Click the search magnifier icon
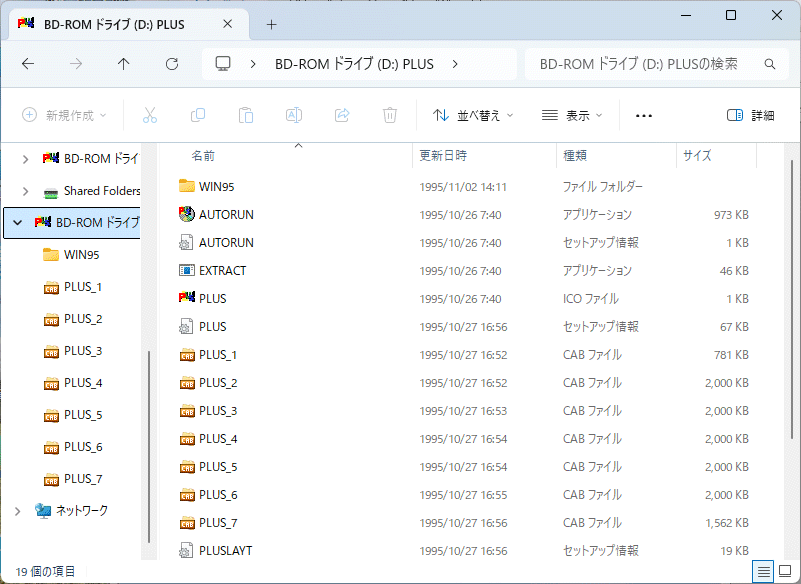801x584 pixels. (x=770, y=64)
